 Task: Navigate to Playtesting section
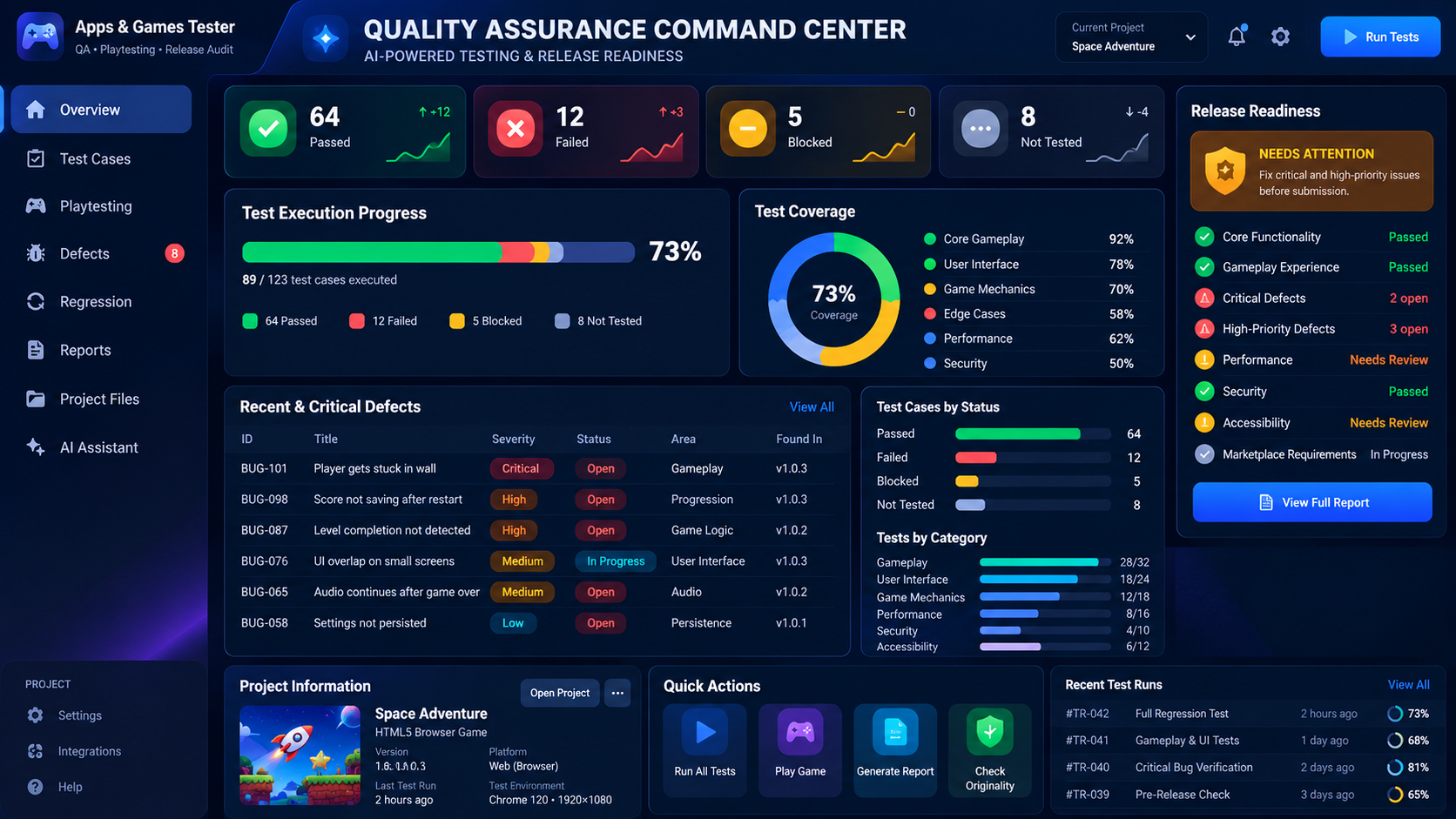tap(102, 206)
